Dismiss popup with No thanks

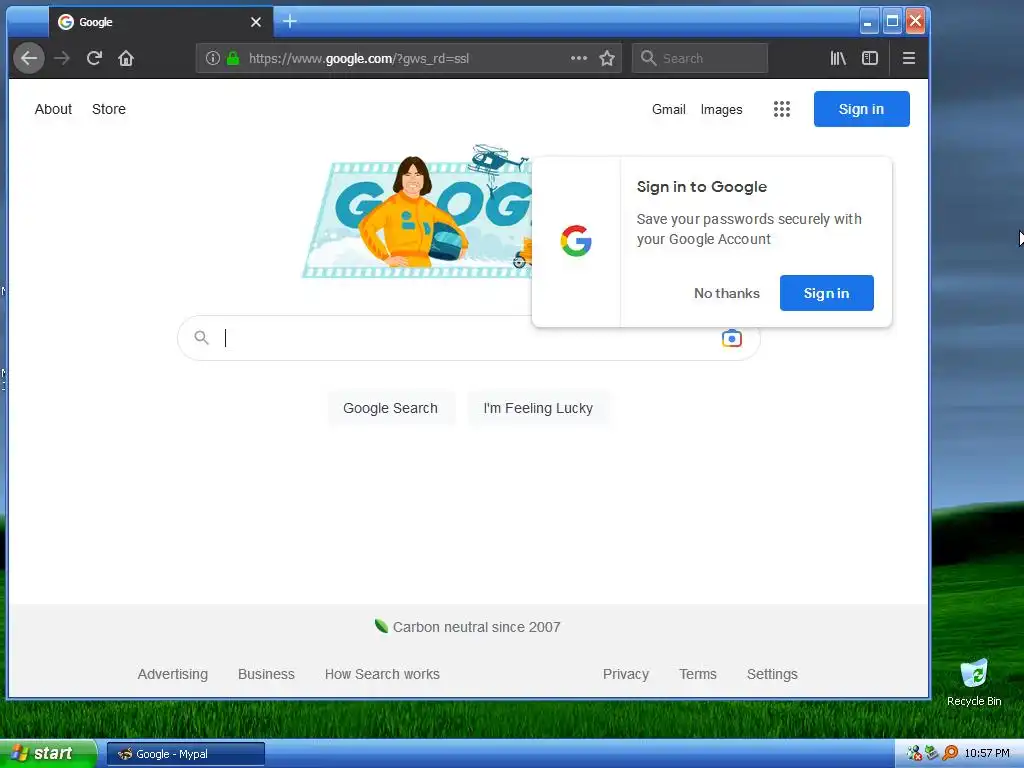coord(727,293)
